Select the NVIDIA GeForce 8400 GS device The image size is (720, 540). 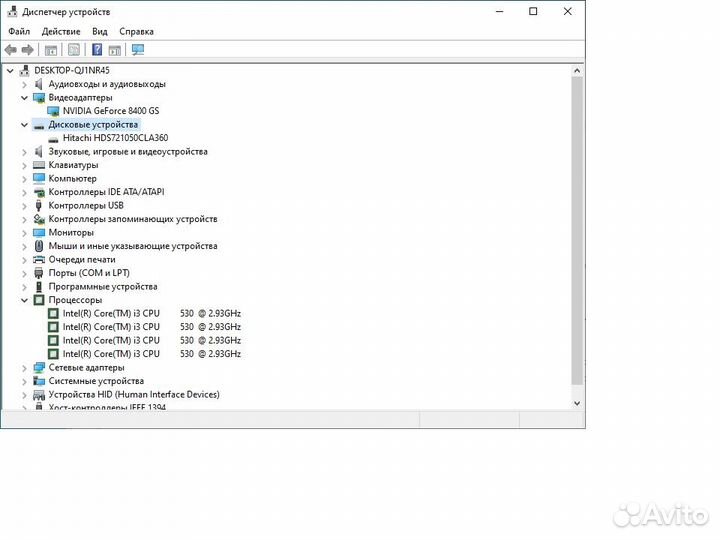tap(110, 111)
